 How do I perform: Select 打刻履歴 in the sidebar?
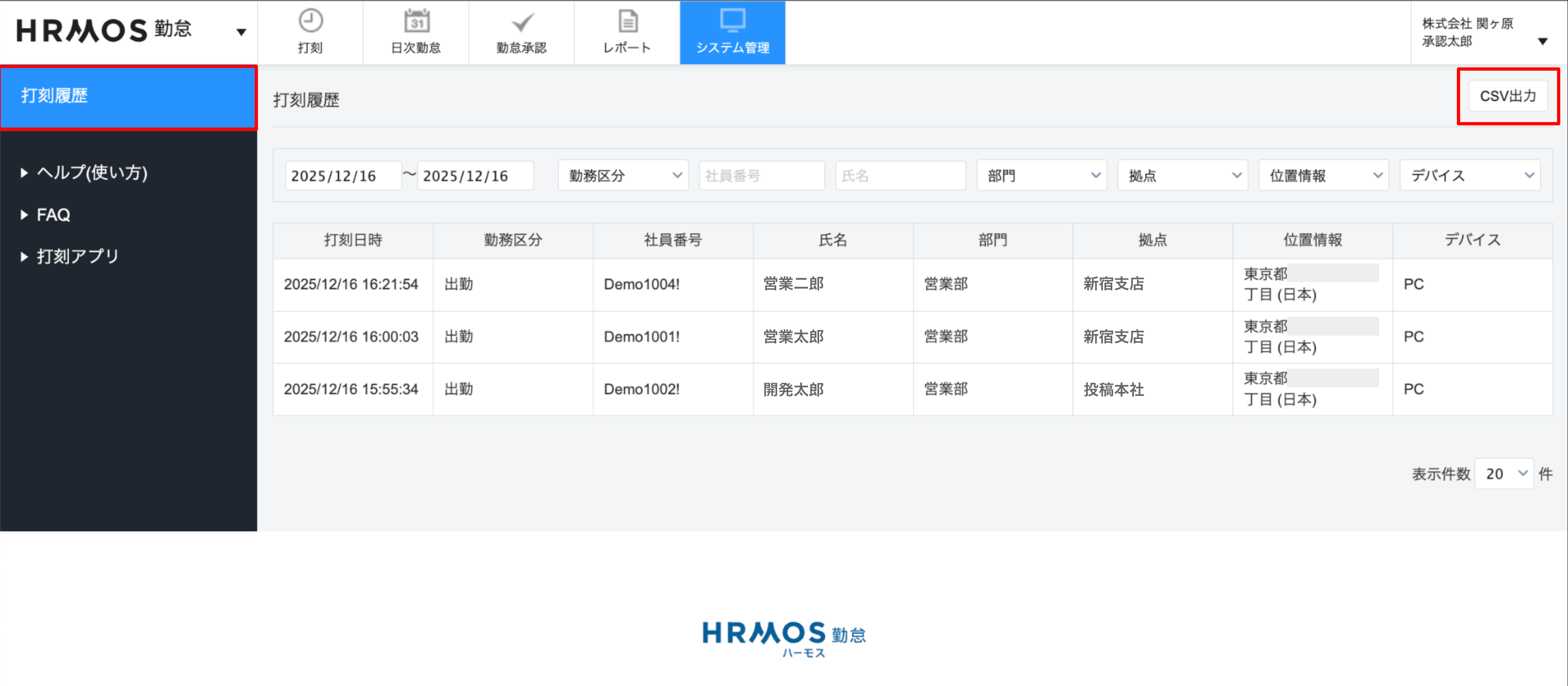[128, 96]
